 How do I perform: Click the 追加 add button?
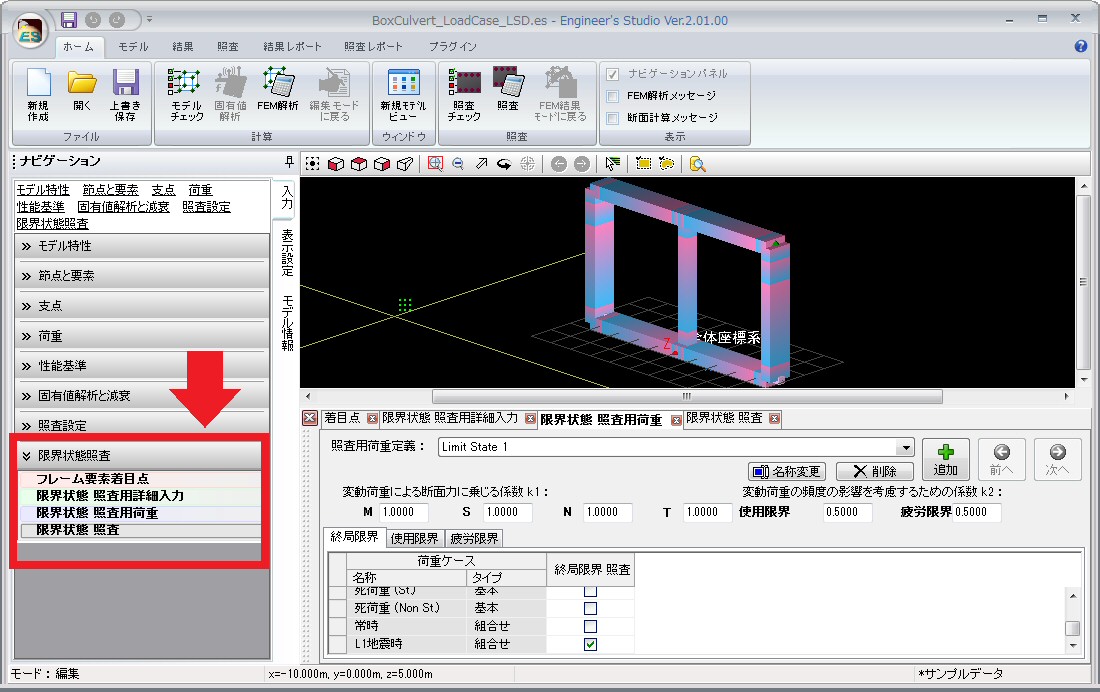[x=946, y=460]
